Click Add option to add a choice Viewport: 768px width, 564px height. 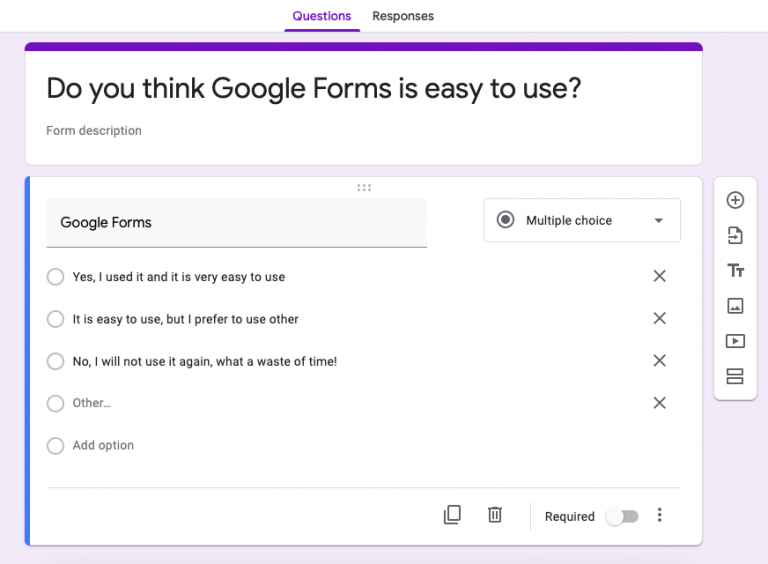click(103, 446)
